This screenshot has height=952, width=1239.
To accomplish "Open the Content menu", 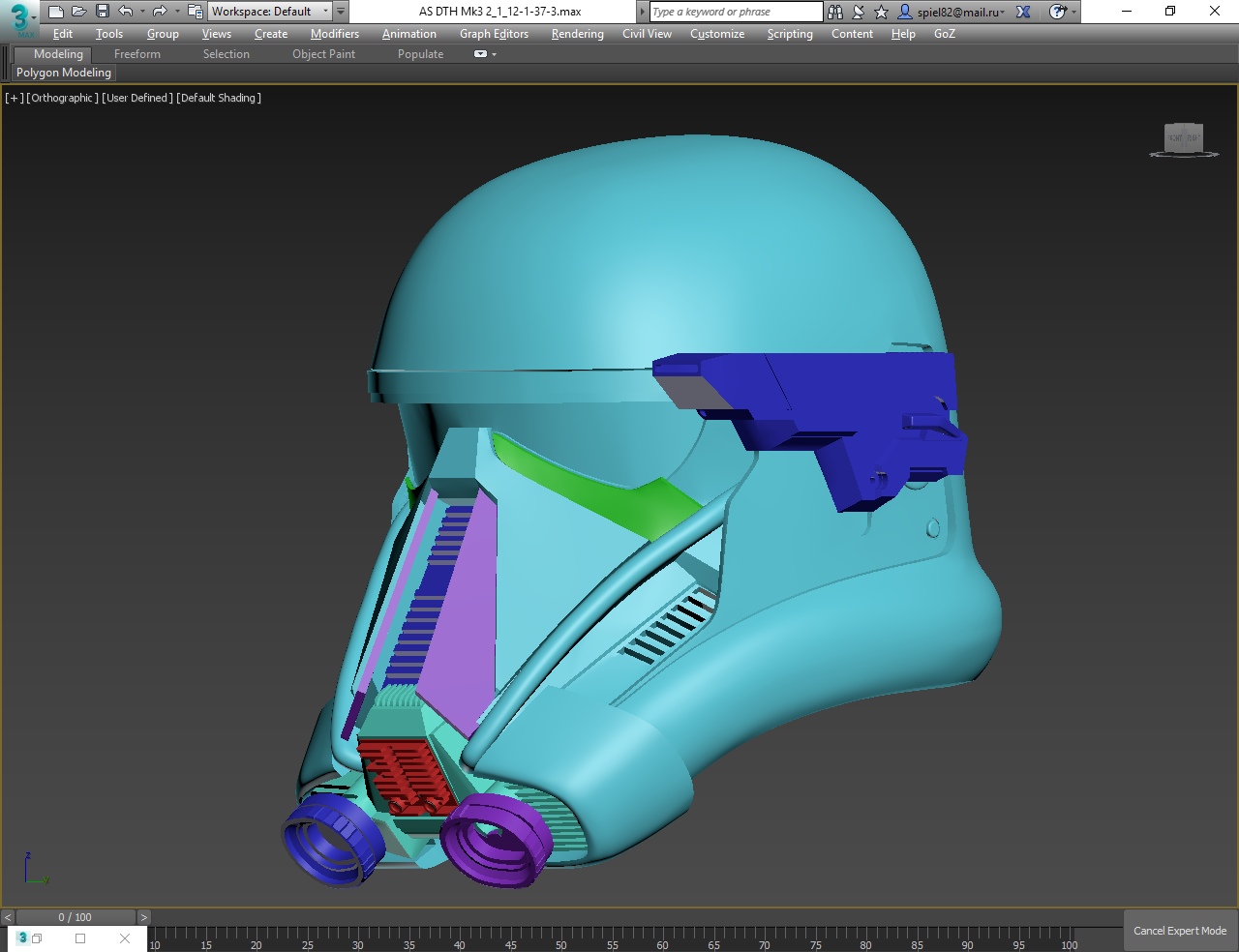I will (x=852, y=34).
